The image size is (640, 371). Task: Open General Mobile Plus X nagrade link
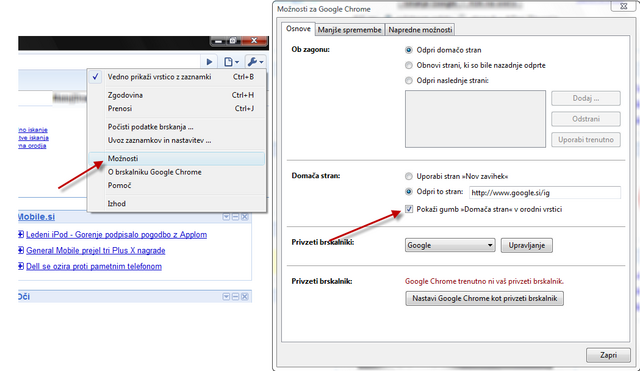click(96, 251)
